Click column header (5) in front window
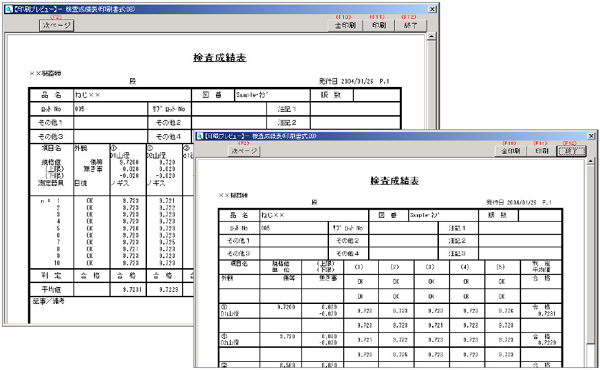 (501, 267)
